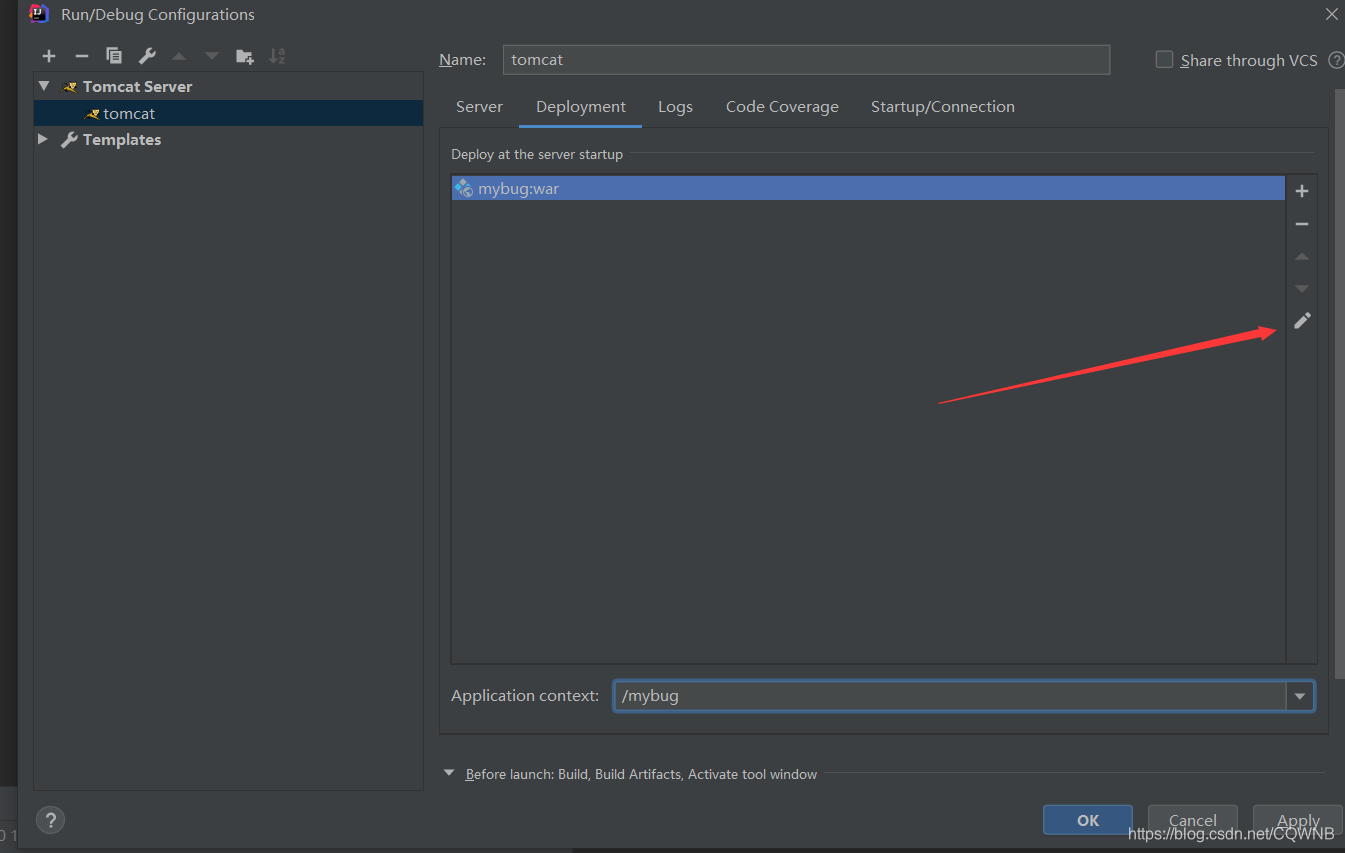Open the Startup/Connection tab

(943, 107)
